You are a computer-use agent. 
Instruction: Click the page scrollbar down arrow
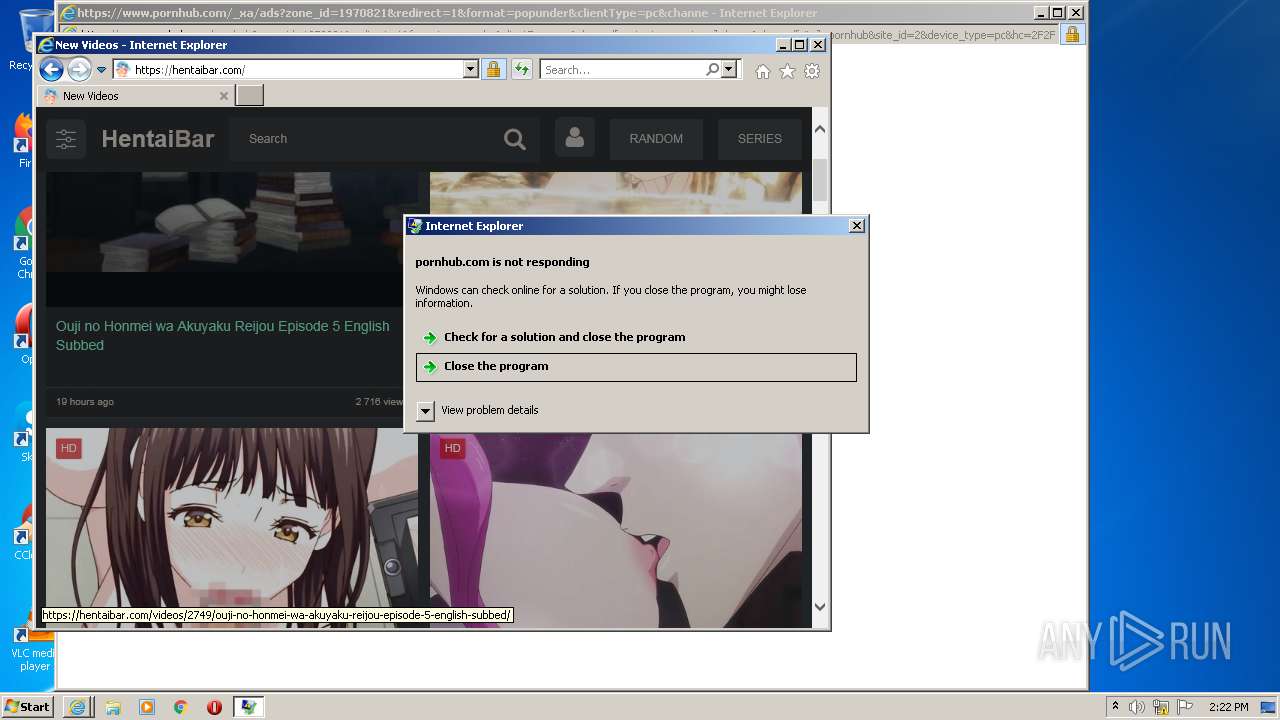pos(820,606)
